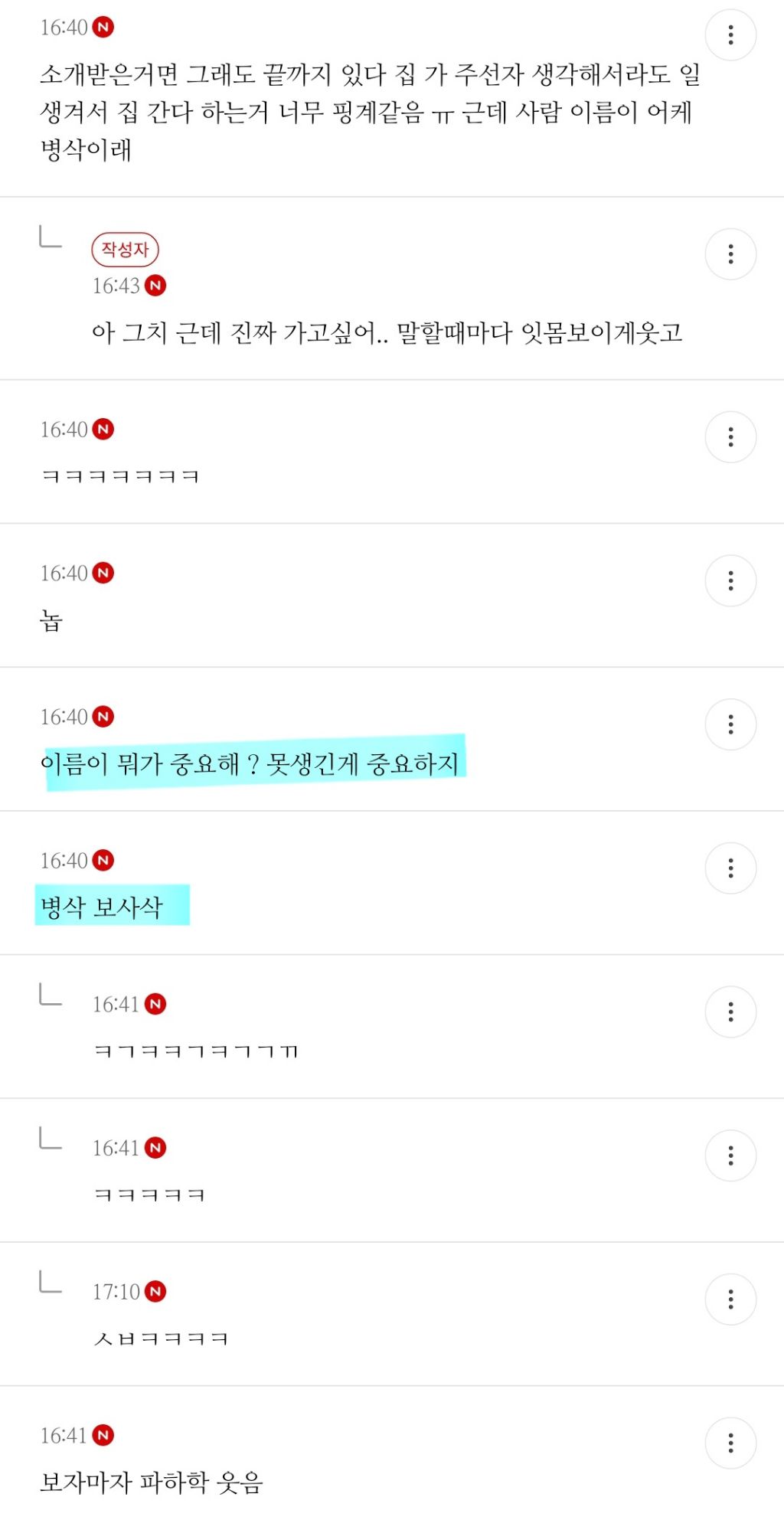Click the 보자마자 파하학 웃음 comment text
The height and width of the screenshot is (1520, 784).
pyautogui.click(x=152, y=1482)
